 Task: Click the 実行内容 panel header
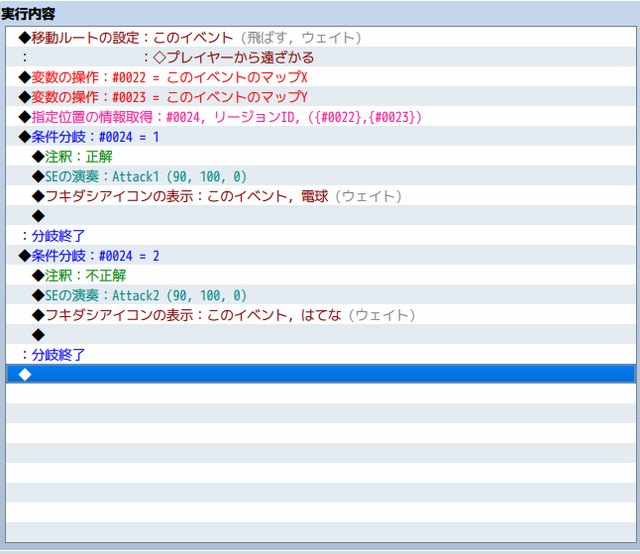tap(28, 14)
